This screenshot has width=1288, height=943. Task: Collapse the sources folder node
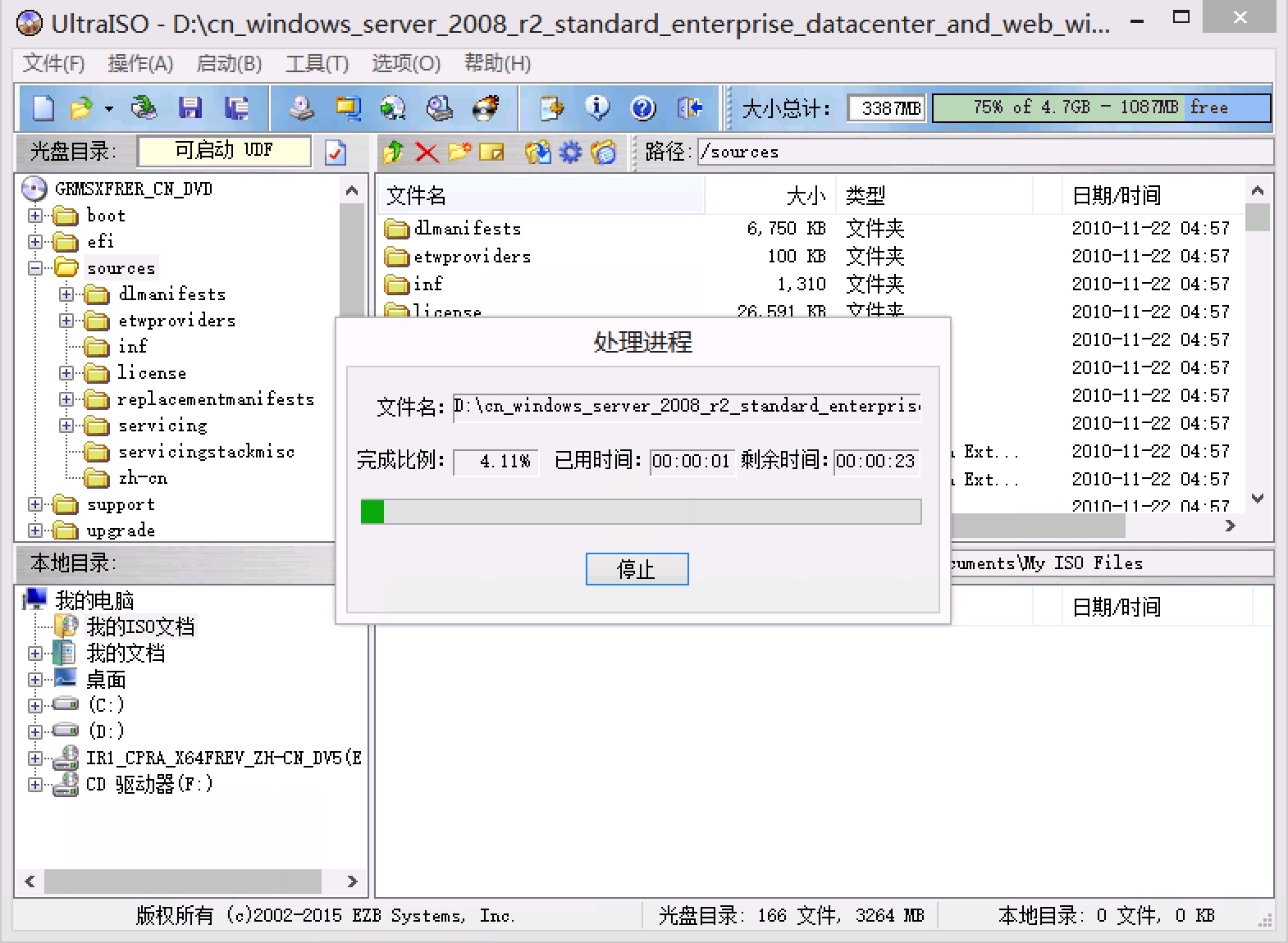[x=35, y=268]
